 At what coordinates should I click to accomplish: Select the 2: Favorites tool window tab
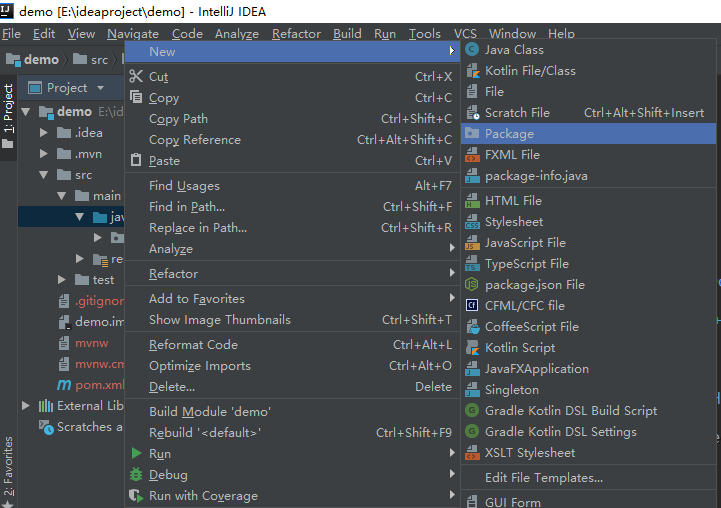[x=8, y=471]
